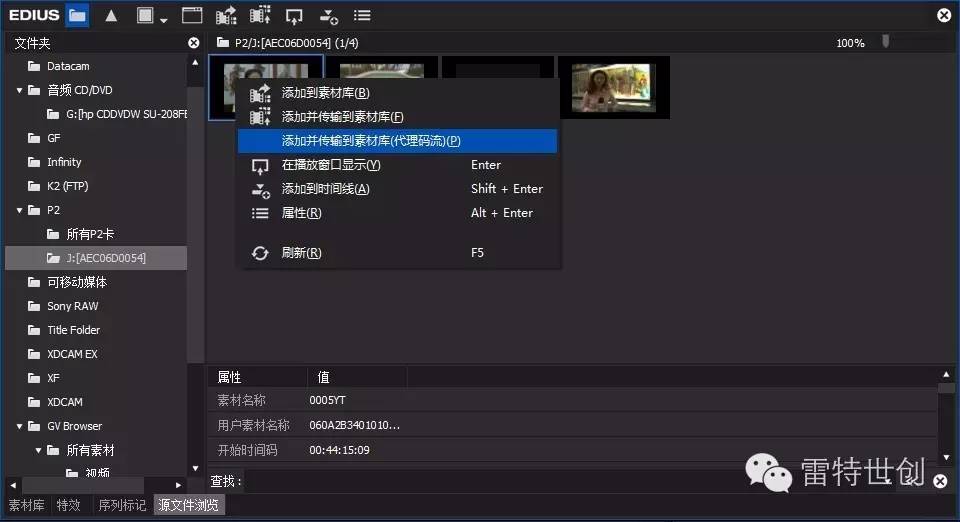The image size is (960, 522).
Task: Choose 添加到时间线(A) menu entry
Action: [397, 189]
